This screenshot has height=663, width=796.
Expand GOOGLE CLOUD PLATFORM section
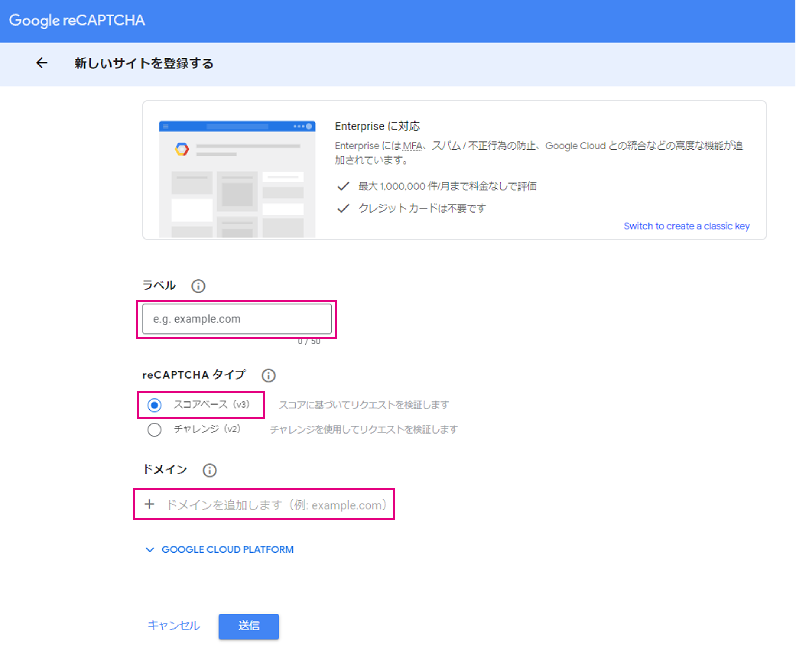[220, 549]
